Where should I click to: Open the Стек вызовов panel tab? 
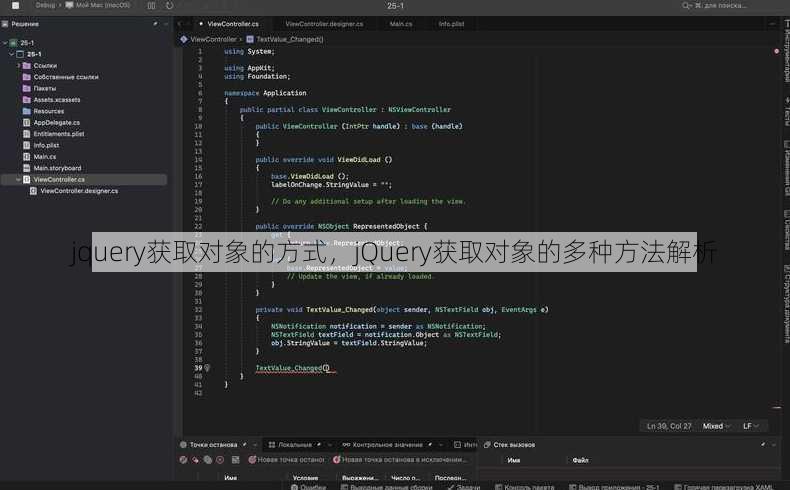point(509,445)
